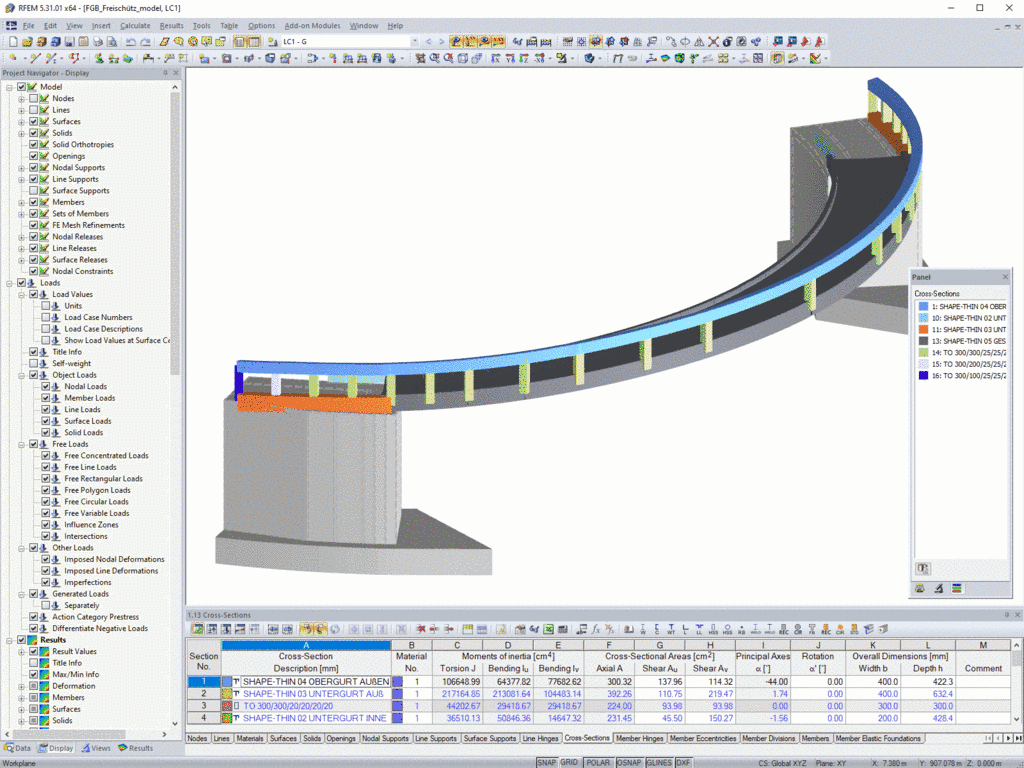
Task: Click the first icon in the table toolbar
Action: pyautogui.click(x=197, y=630)
